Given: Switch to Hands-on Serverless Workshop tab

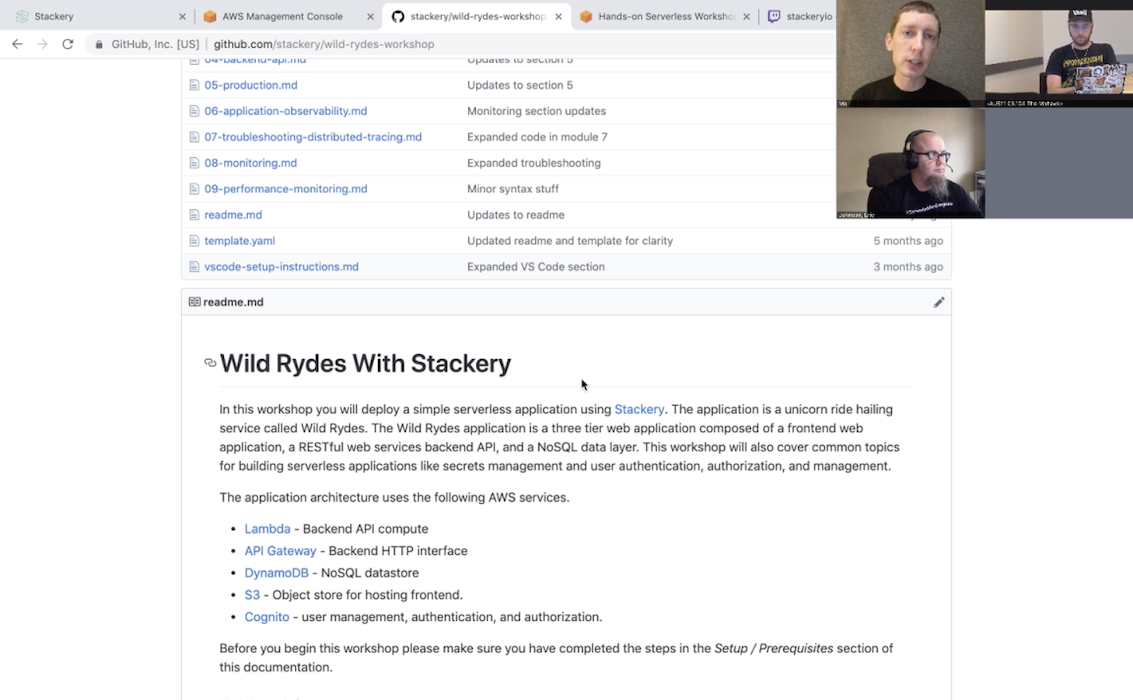Looking at the screenshot, I should (x=665, y=16).
